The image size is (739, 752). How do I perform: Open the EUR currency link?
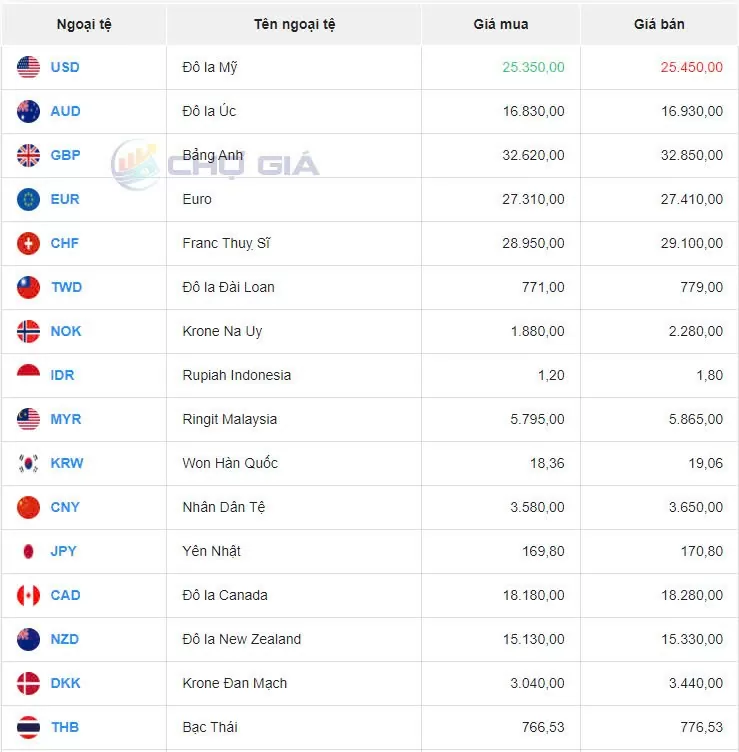[65, 200]
